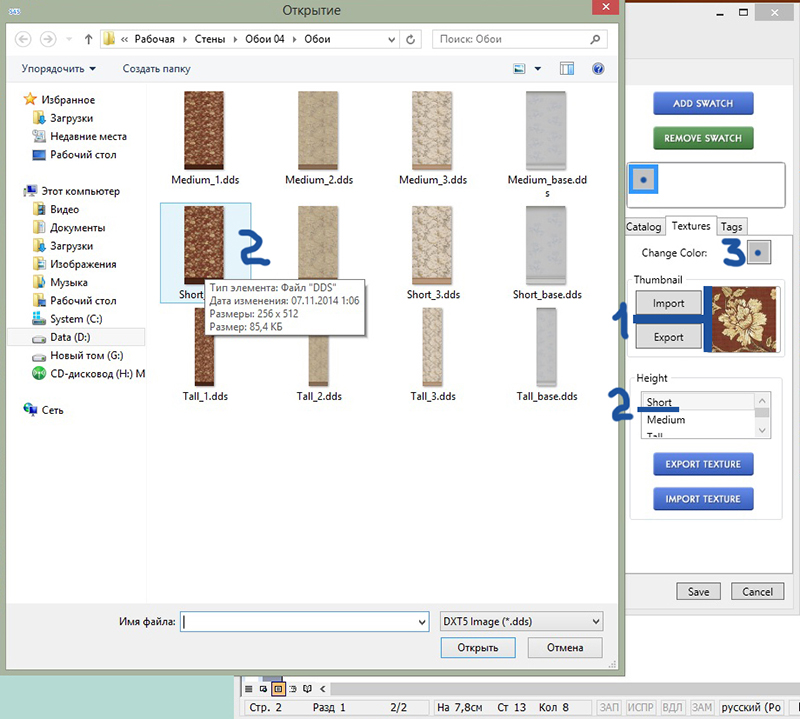Click the Up one level arrow icon
Screen dimensions: 800x719
coord(89,40)
